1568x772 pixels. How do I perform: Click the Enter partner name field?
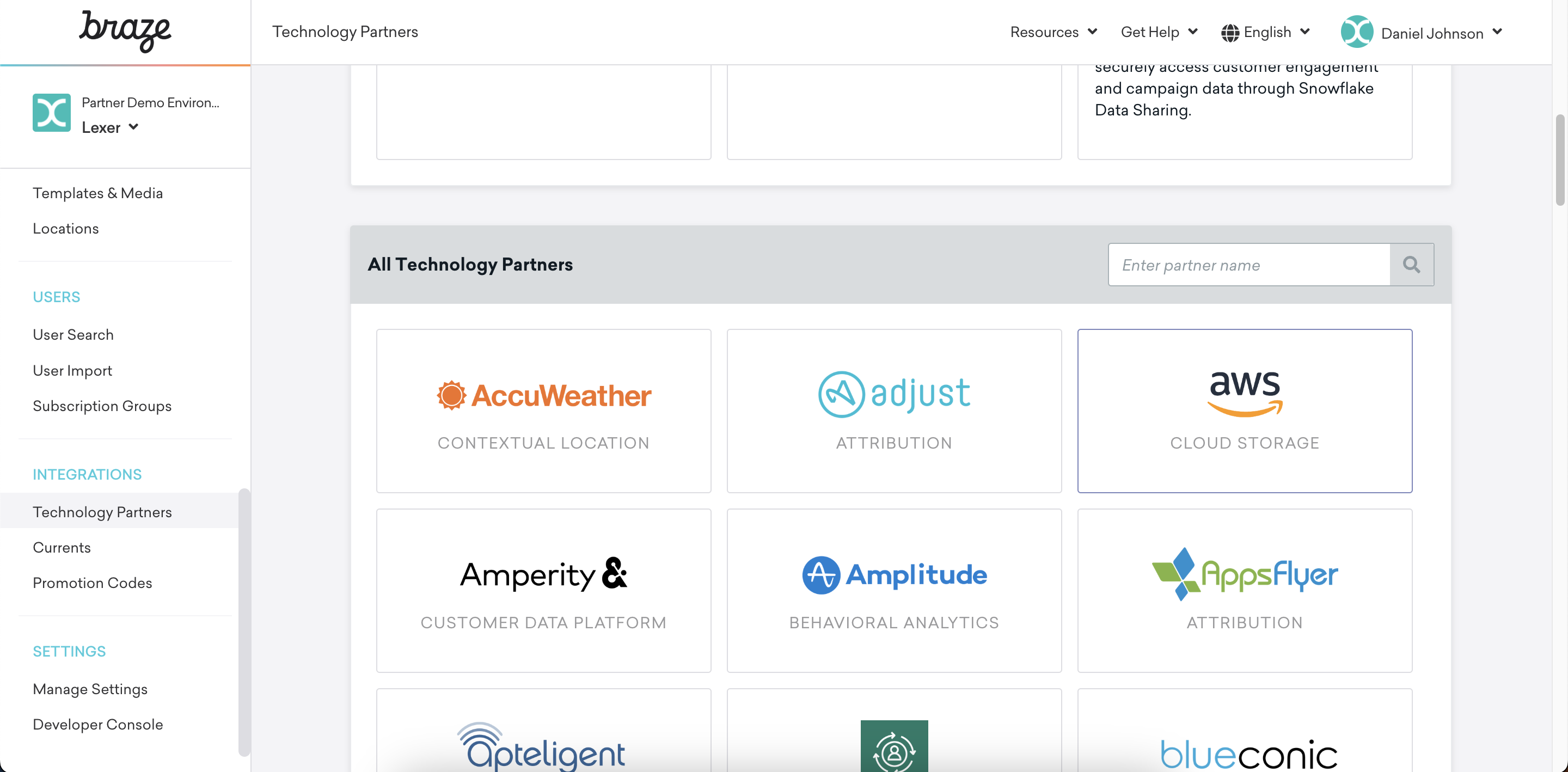click(1248, 265)
